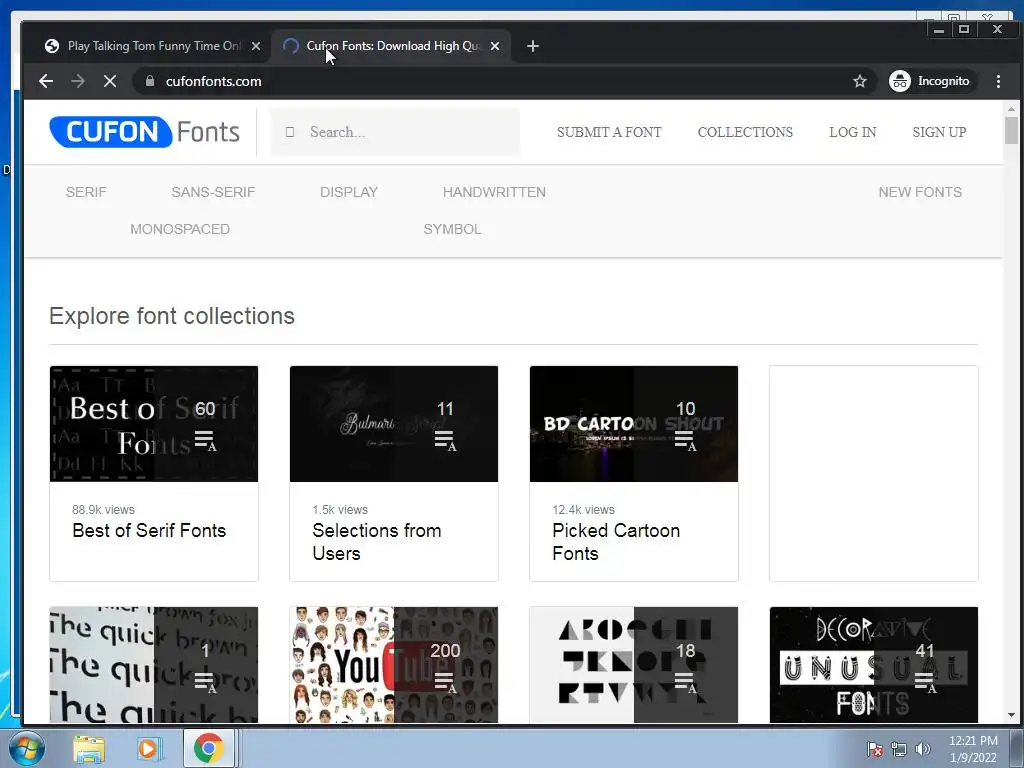Click font list icon under count 41

925,682
